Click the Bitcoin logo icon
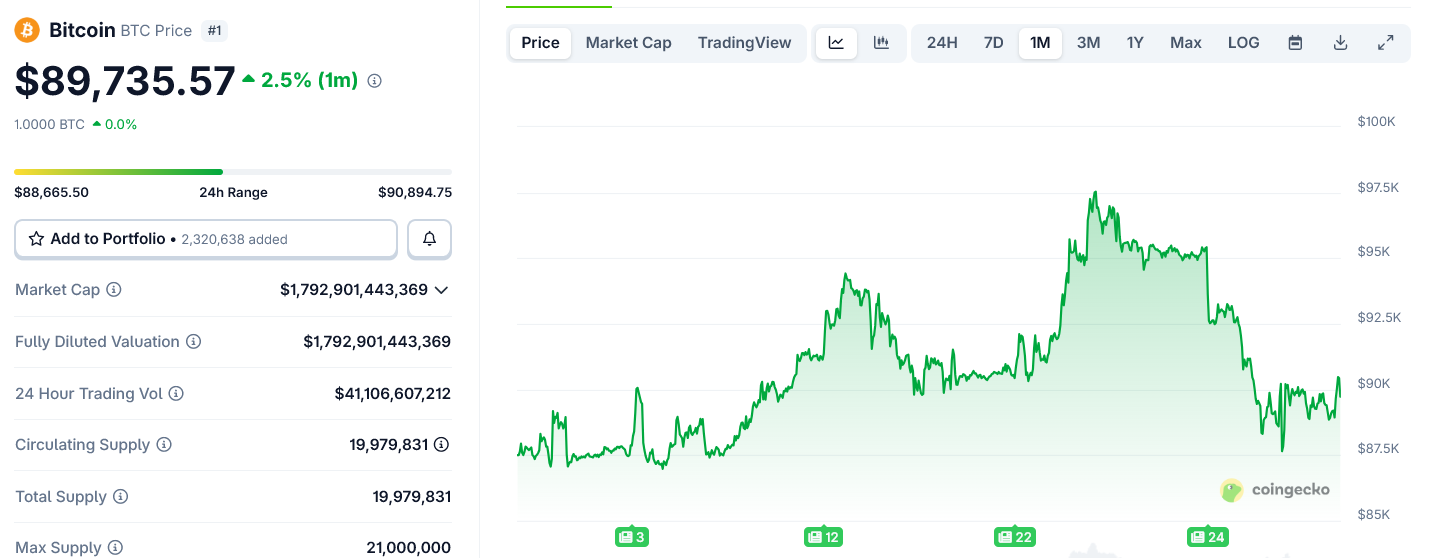 click(27, 30)
